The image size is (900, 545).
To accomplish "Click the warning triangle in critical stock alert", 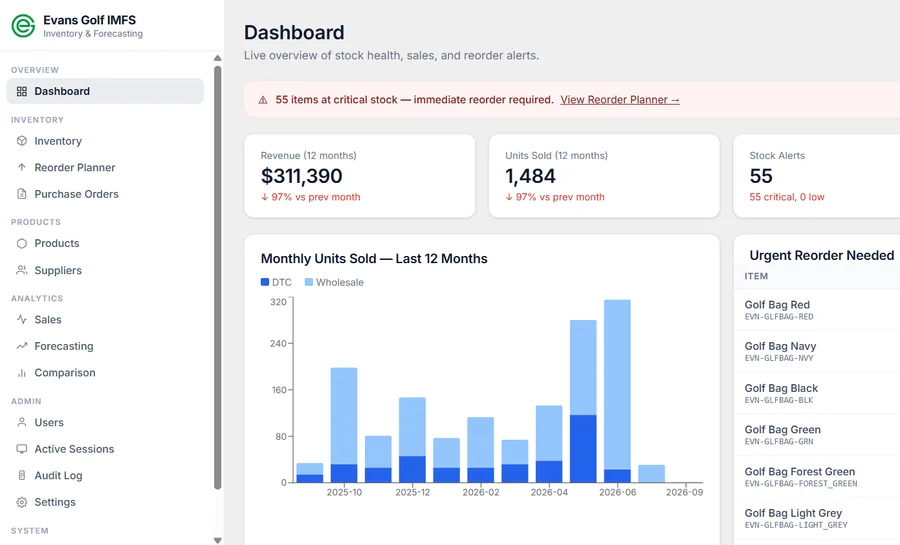I will pos(263,100).
